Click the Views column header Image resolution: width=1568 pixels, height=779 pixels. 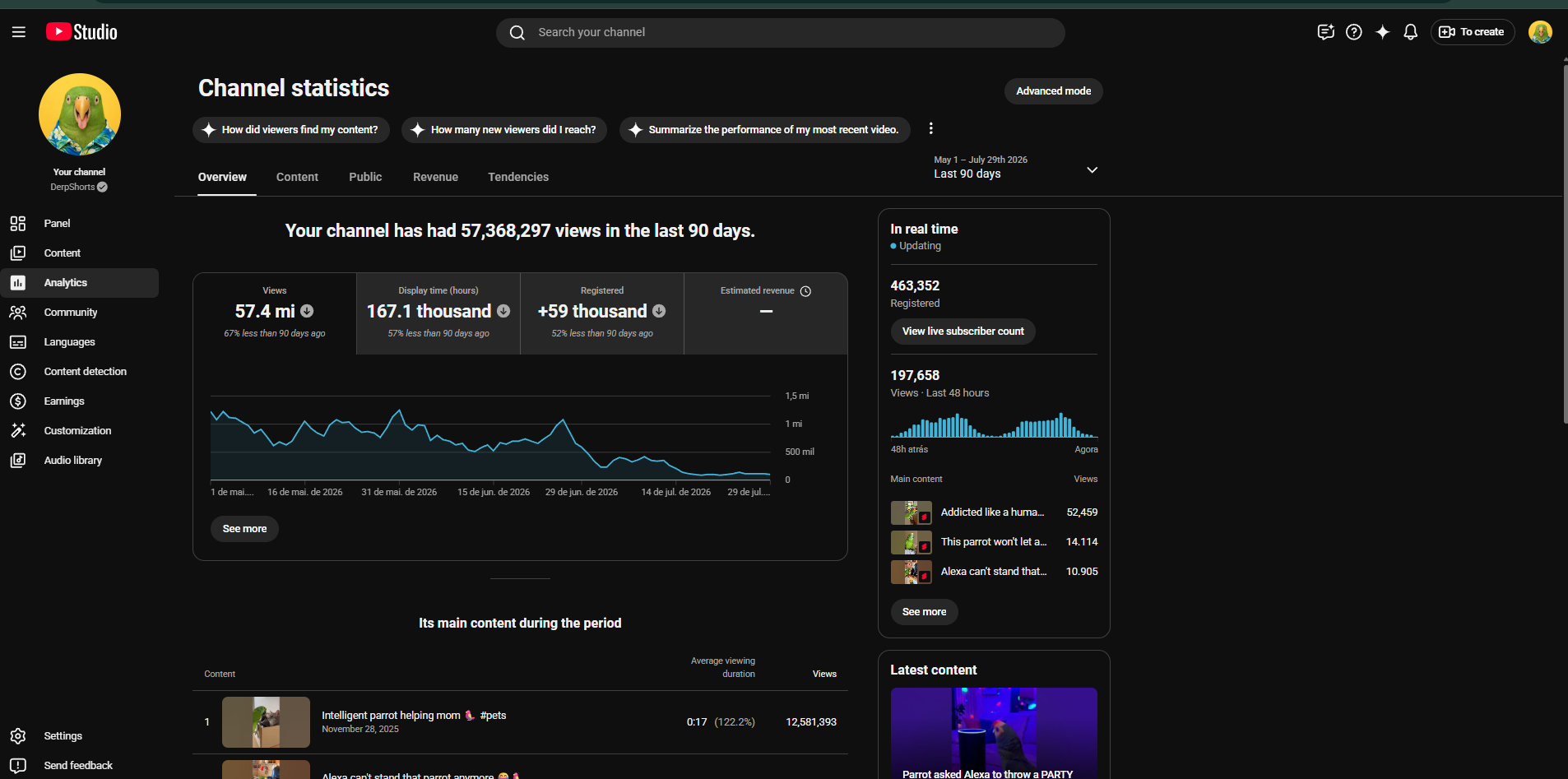[x=824, y=675]
